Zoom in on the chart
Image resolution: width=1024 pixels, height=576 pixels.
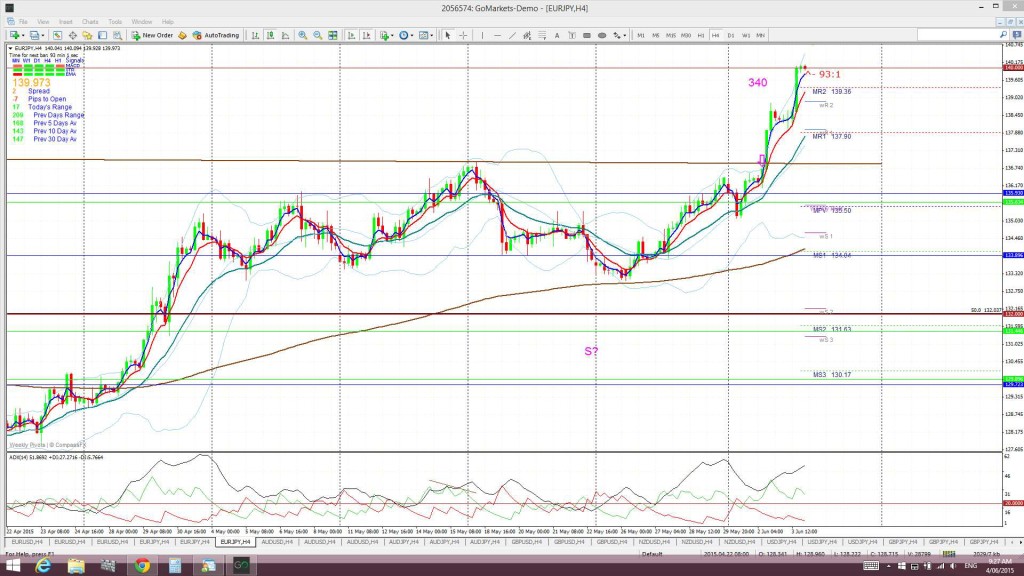pyautogui.click(x=302, y=35)
